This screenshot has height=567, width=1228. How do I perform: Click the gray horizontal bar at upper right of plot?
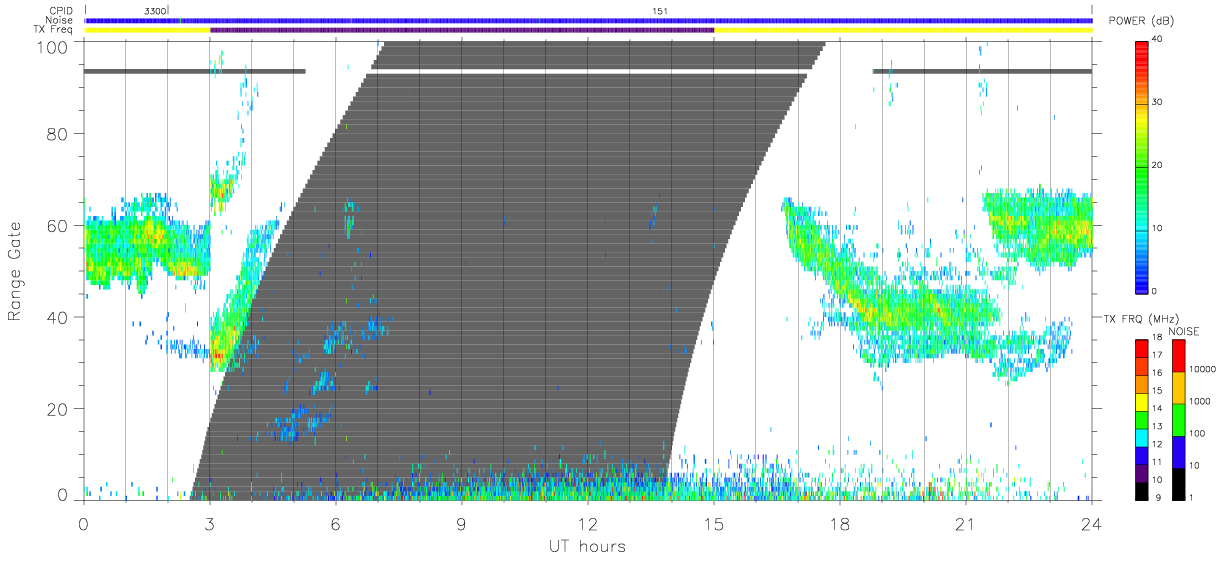982,71
